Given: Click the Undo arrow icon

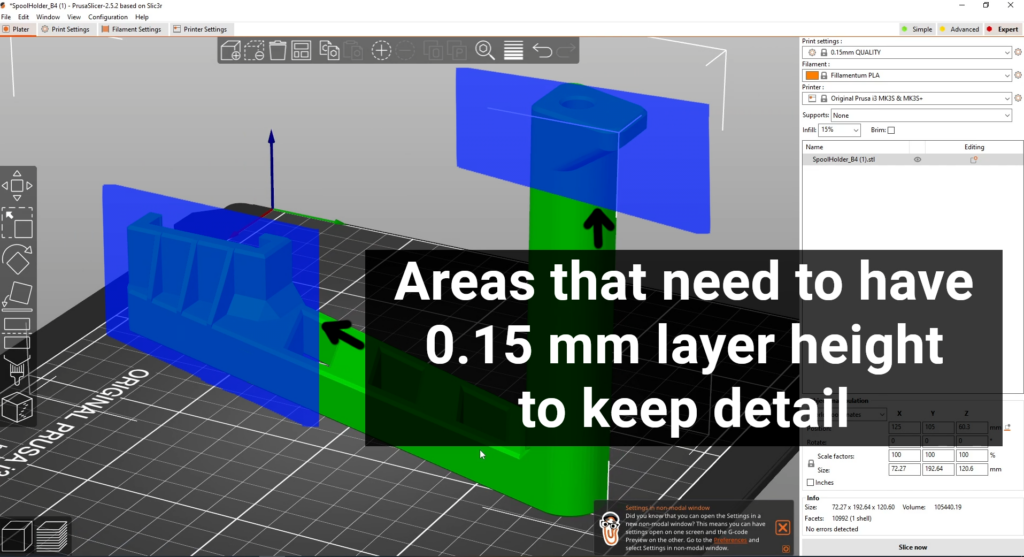Looking at the screenshot, I should (542, 50).
